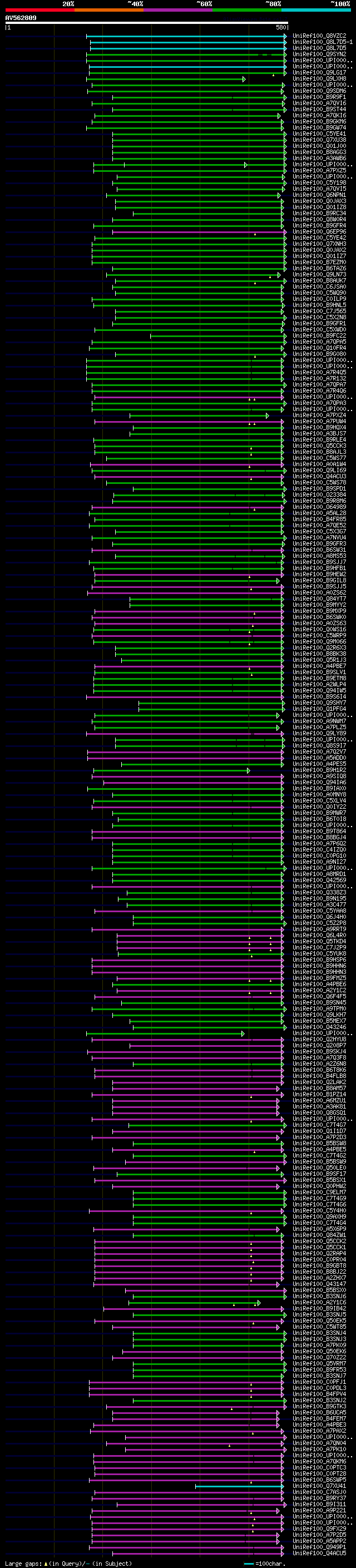Open hit UniRef100_Q9SYN2
356x1568 pixels.
pyautogui.click(x=319, y=54)
